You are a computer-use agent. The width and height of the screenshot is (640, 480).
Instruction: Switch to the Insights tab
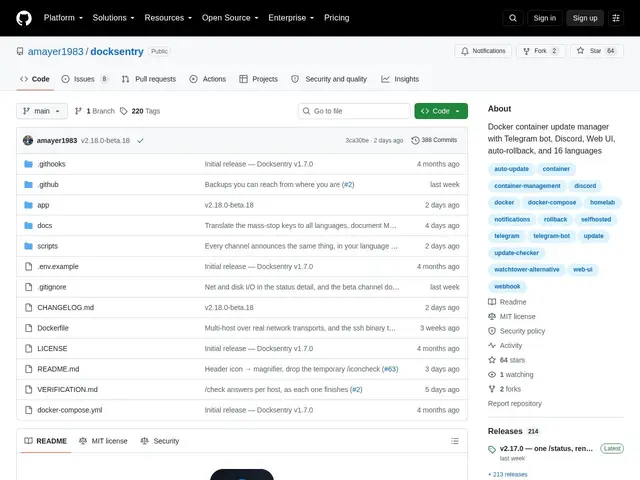(400, 79)
